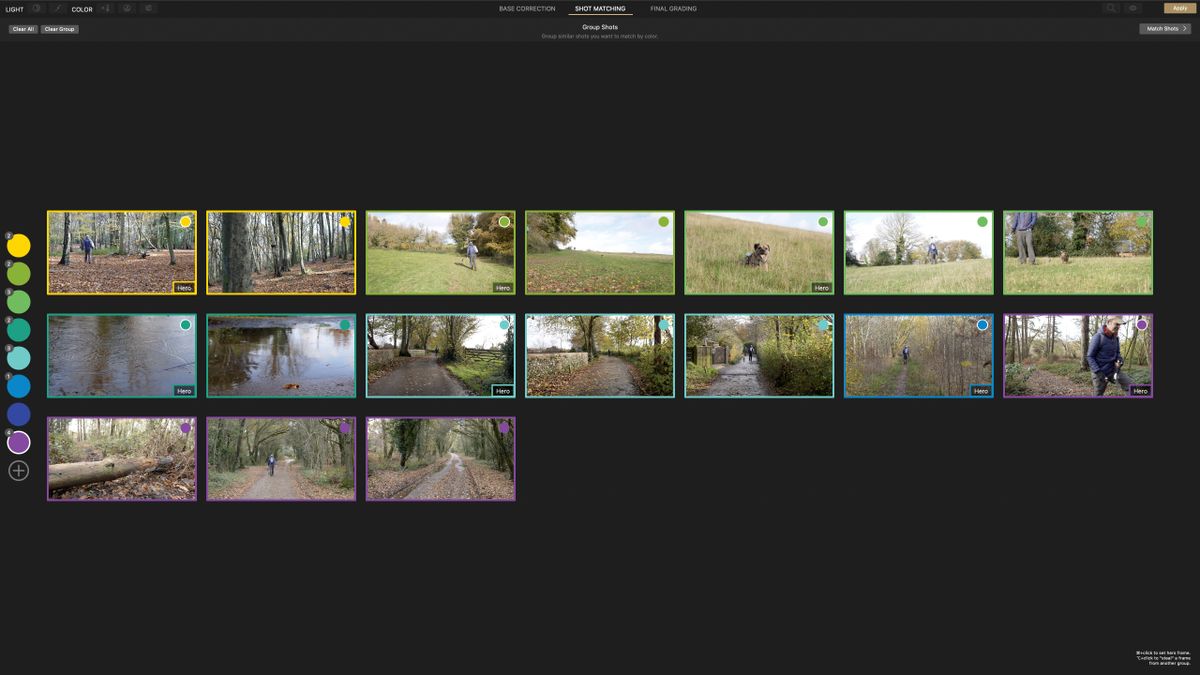
Task: Click the magnifier zoom icon top right
Action: coord(1111,8)
